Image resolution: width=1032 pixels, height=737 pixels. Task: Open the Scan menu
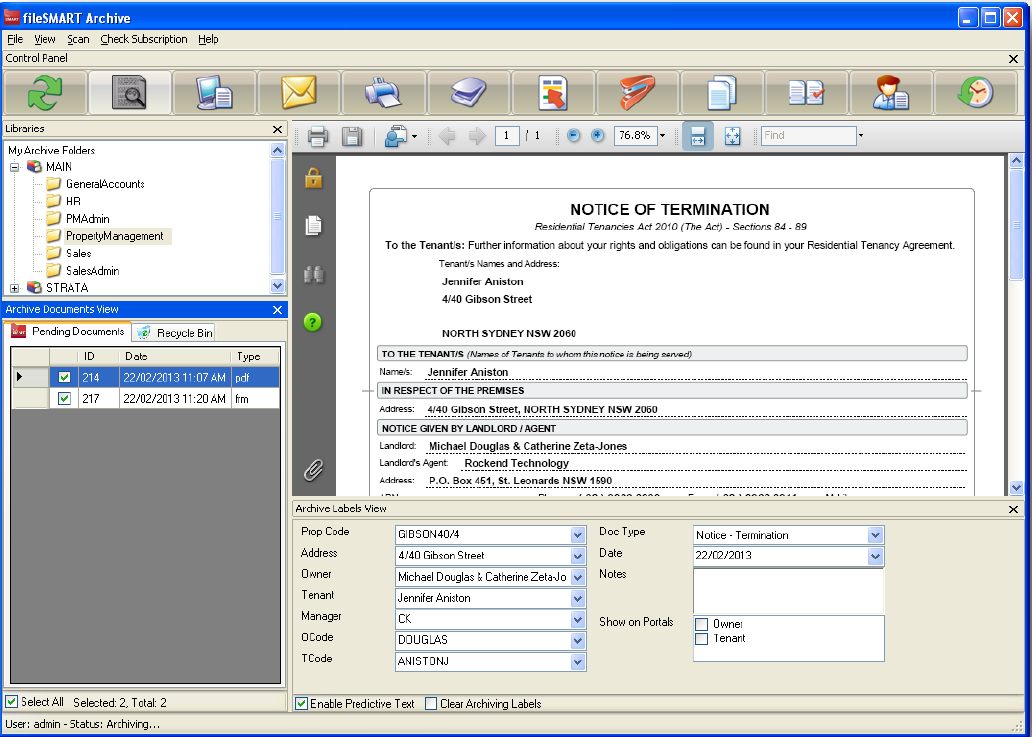click(x=78, y=39)
